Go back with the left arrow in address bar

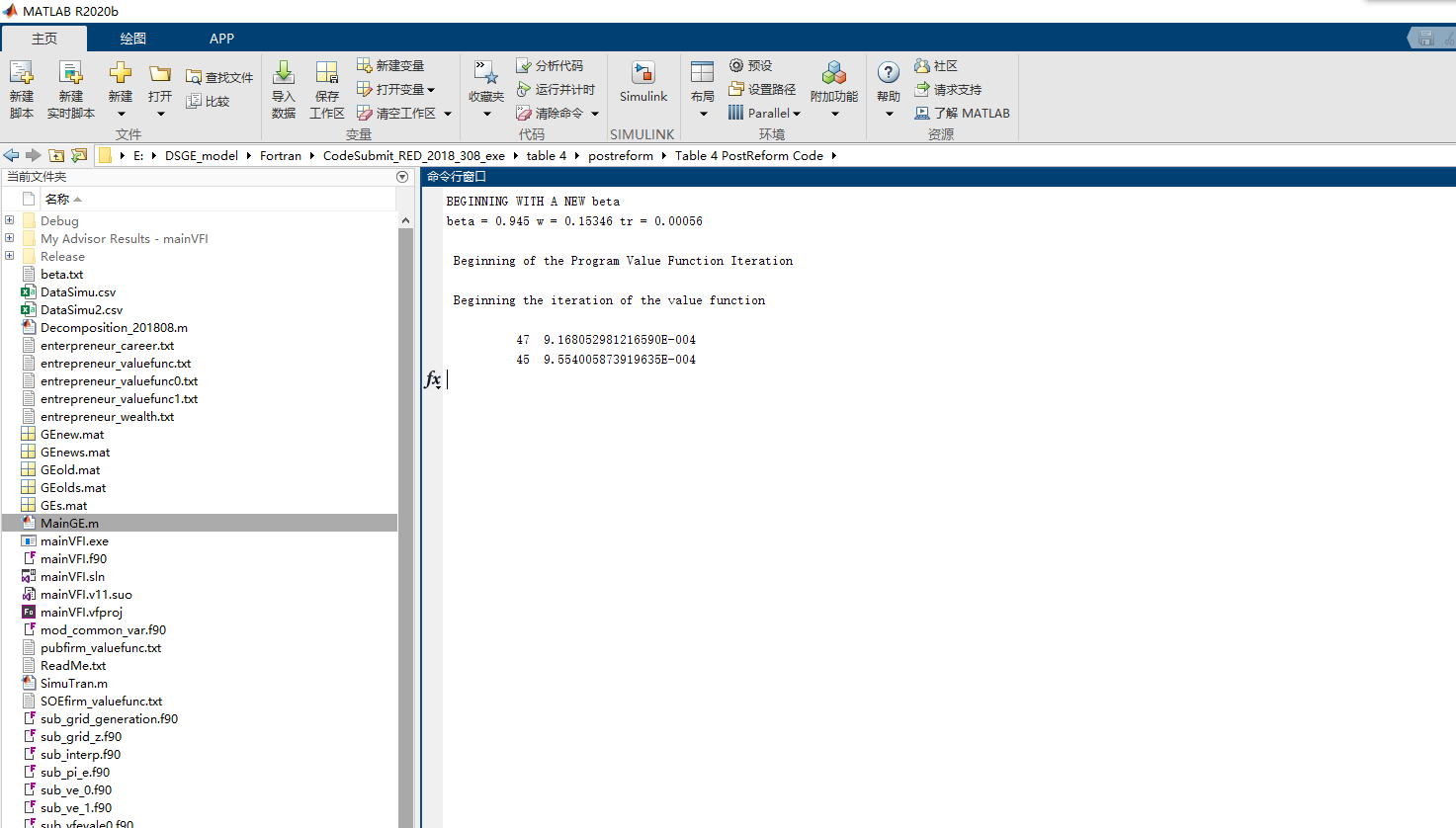click(x=12, y=155)
